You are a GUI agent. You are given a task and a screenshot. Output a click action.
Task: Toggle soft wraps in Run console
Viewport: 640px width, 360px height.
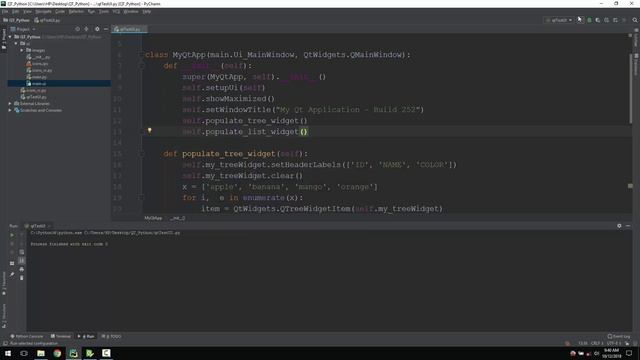pos(22,252)
